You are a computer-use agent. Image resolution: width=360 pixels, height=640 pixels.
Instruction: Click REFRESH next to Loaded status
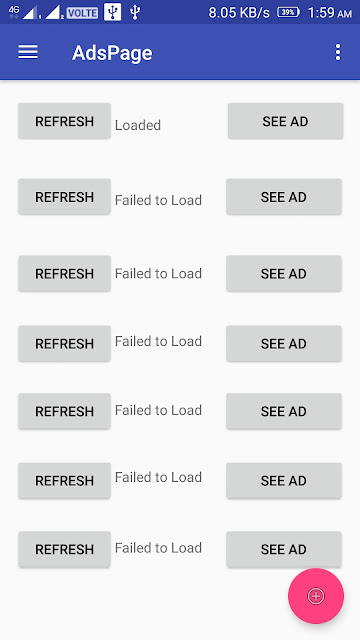click(x=64, y=121)
